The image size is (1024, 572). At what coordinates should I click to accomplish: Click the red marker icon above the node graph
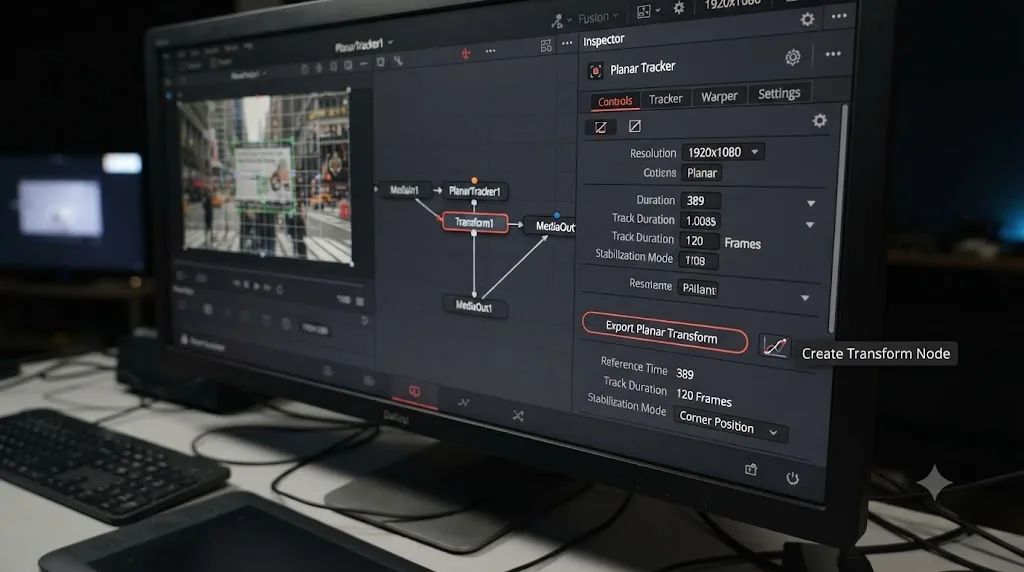[x=466, y=54]
